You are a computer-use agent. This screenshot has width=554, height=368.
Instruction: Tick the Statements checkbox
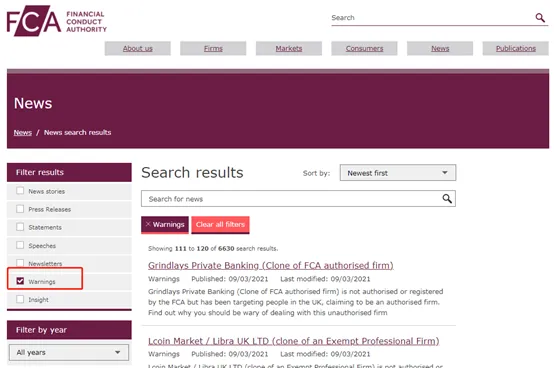pyautogui.click(x=20, y=227)
